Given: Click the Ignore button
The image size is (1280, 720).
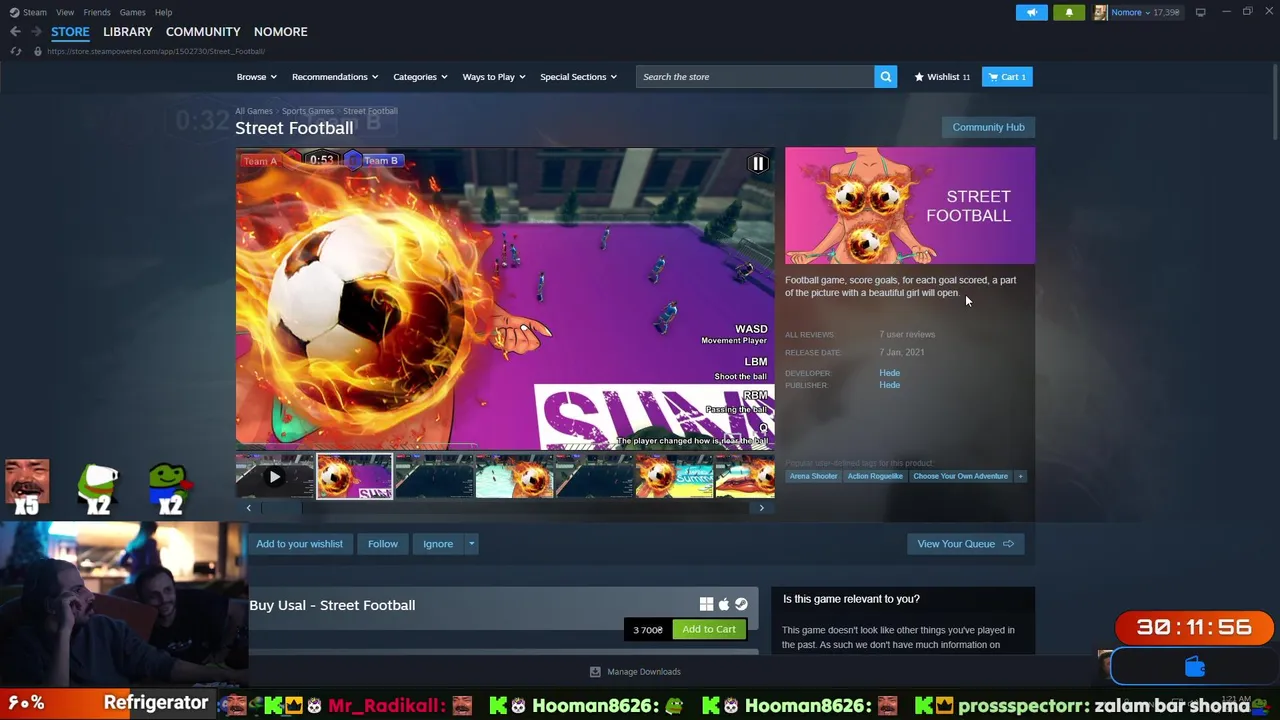Looking at the screenshot, I should pos(438,544).
